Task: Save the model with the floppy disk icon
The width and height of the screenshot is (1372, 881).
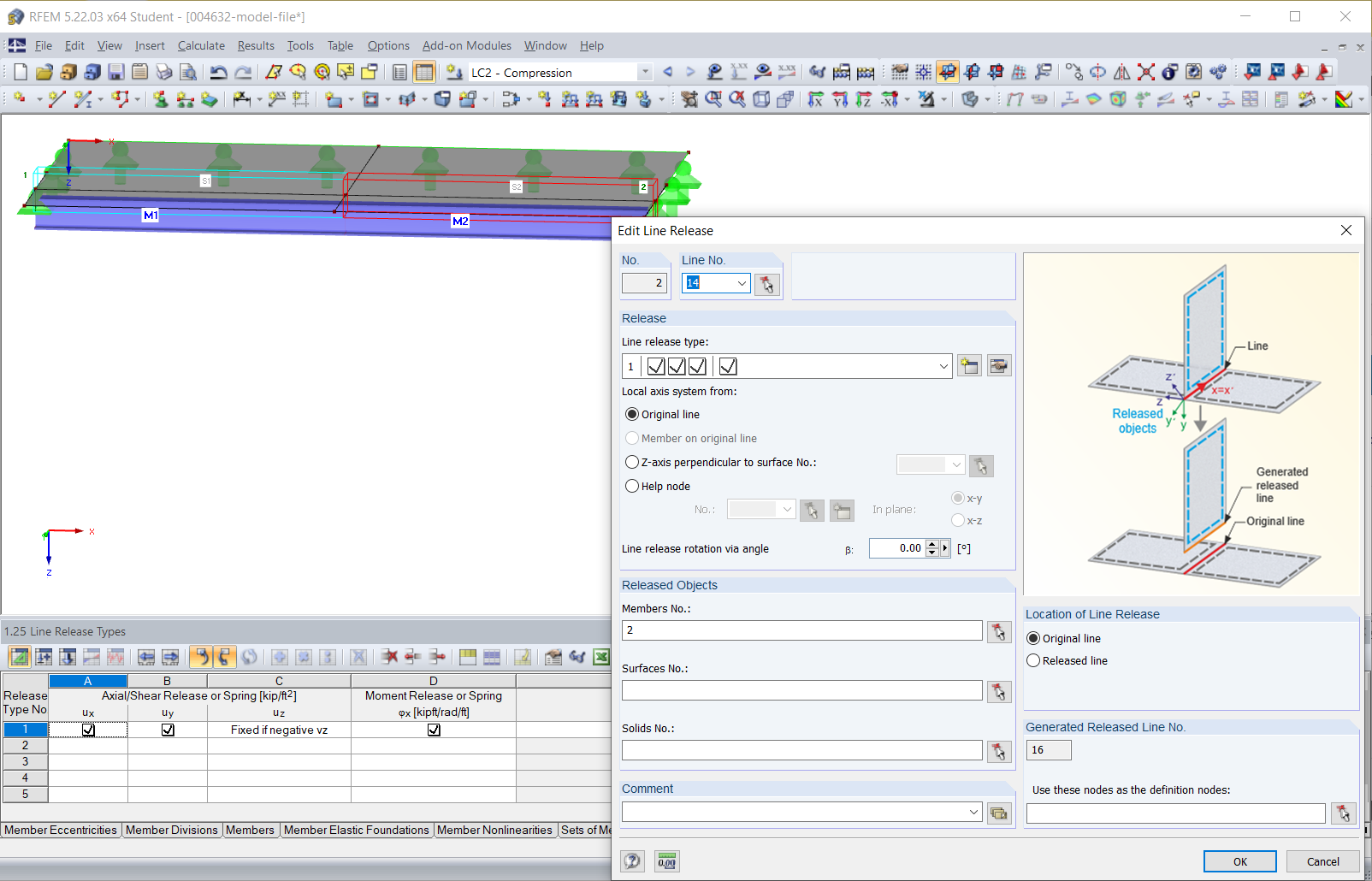Action: [116, 73]
